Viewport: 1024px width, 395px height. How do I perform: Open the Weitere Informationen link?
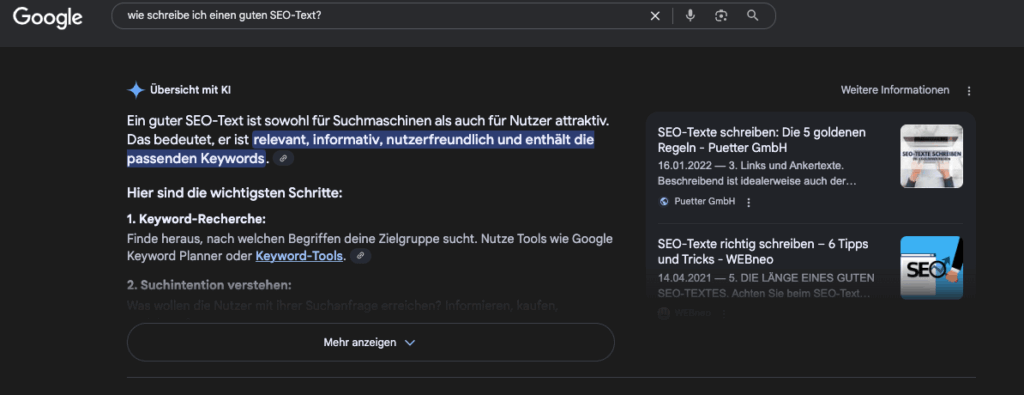tap(895, 90)
